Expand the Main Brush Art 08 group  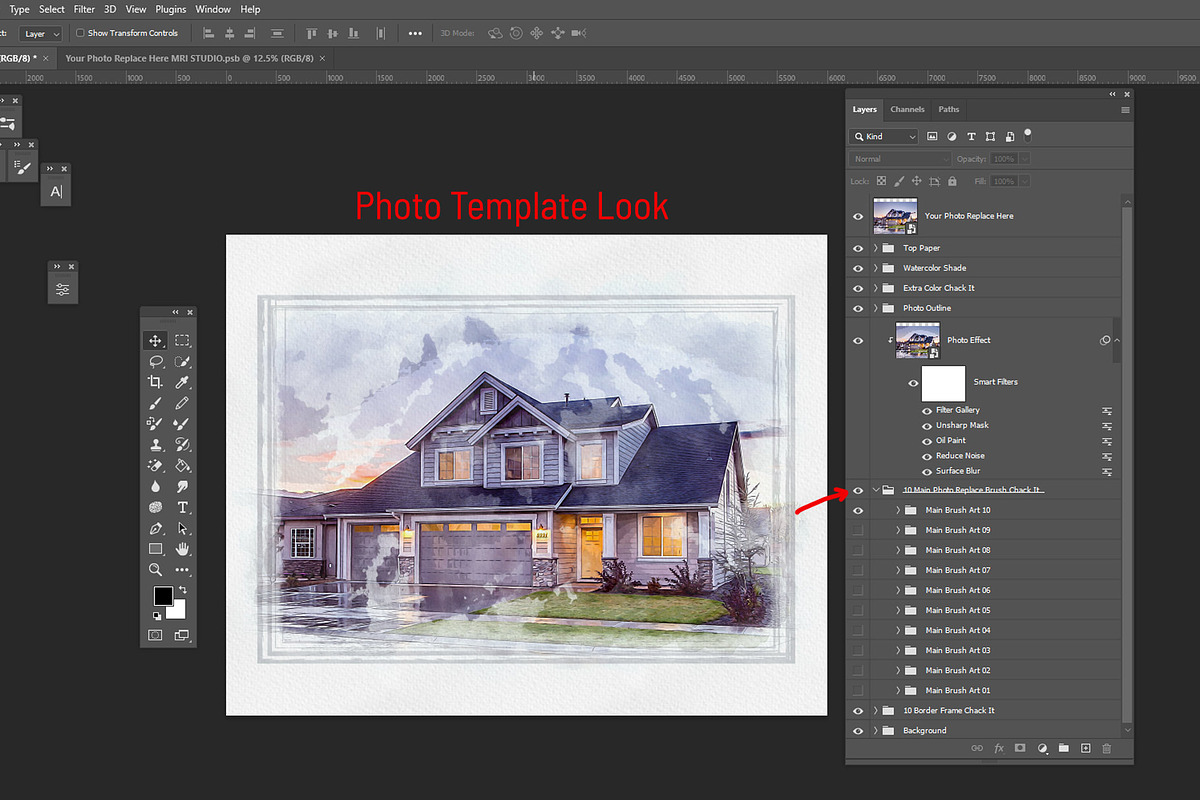[x=898, y=550]
